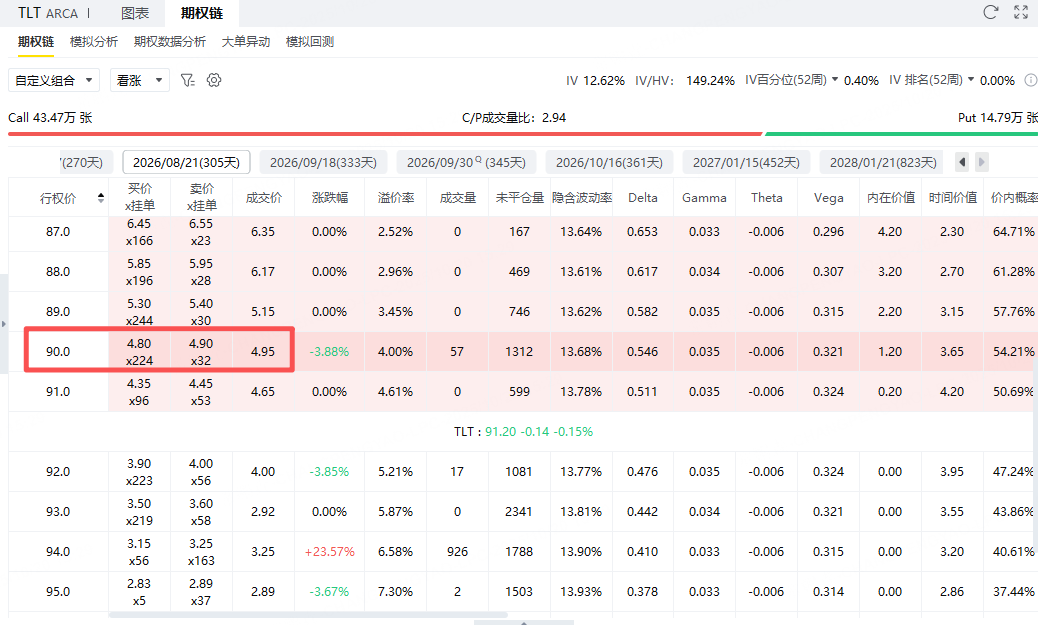The image size is (1038, 625).
Task: Click the next expiry dates arrow
Action: coord(982,162)
